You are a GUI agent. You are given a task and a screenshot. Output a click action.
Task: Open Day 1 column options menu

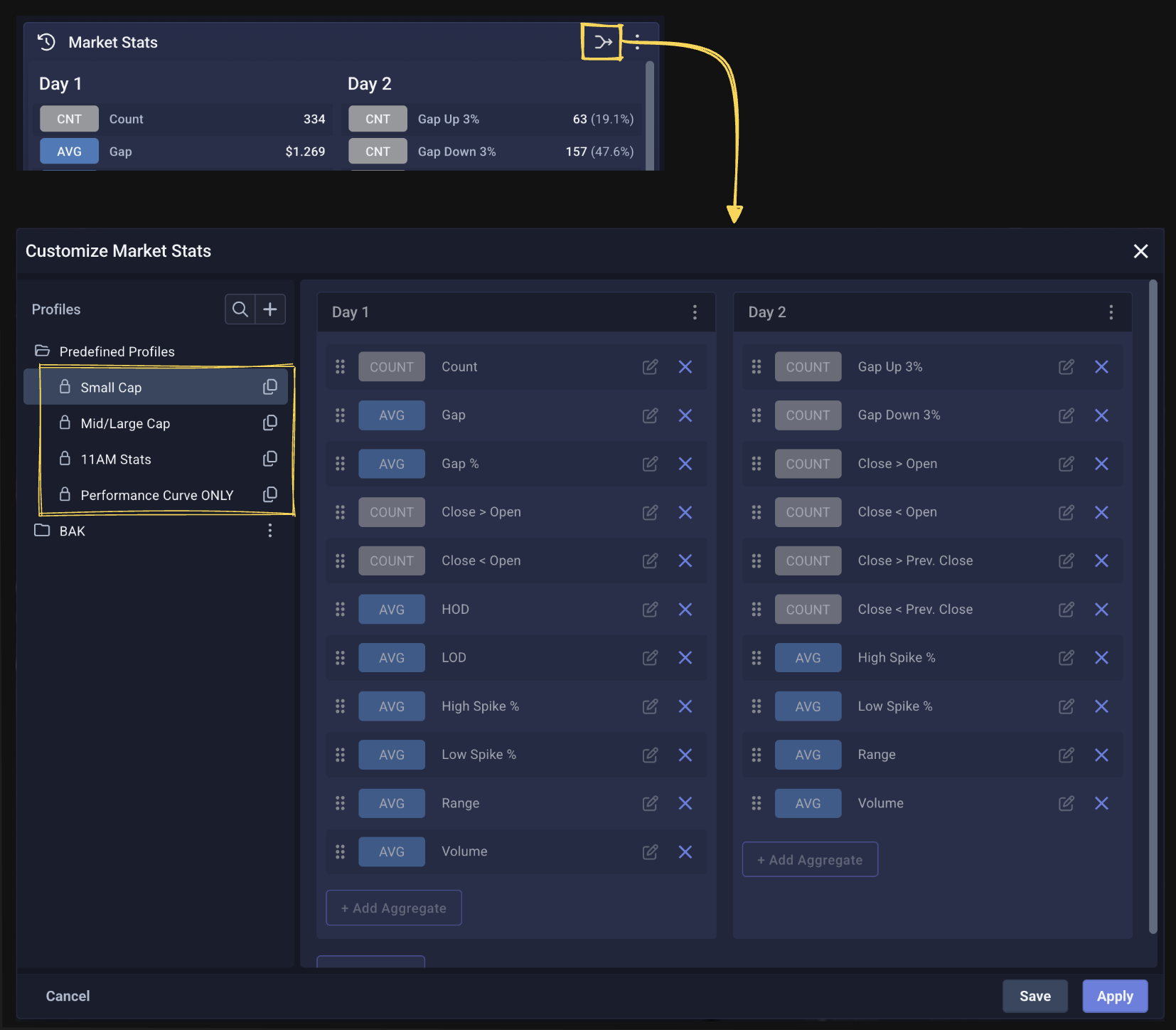pyautogui.click(x=695, y=312)
